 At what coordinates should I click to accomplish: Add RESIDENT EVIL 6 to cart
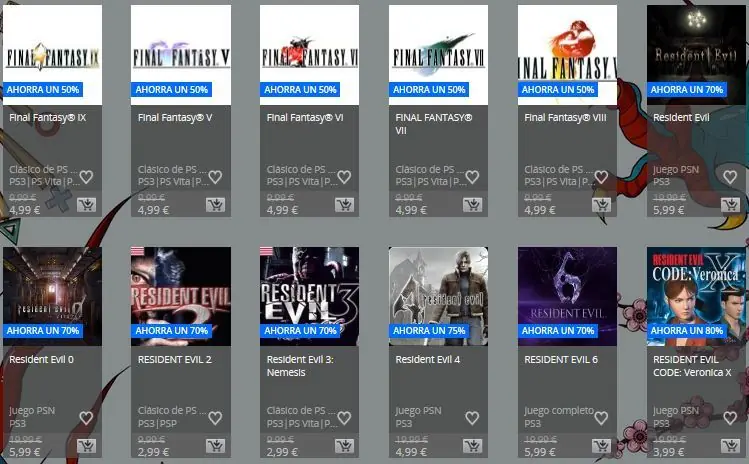(x=601, y=446)
